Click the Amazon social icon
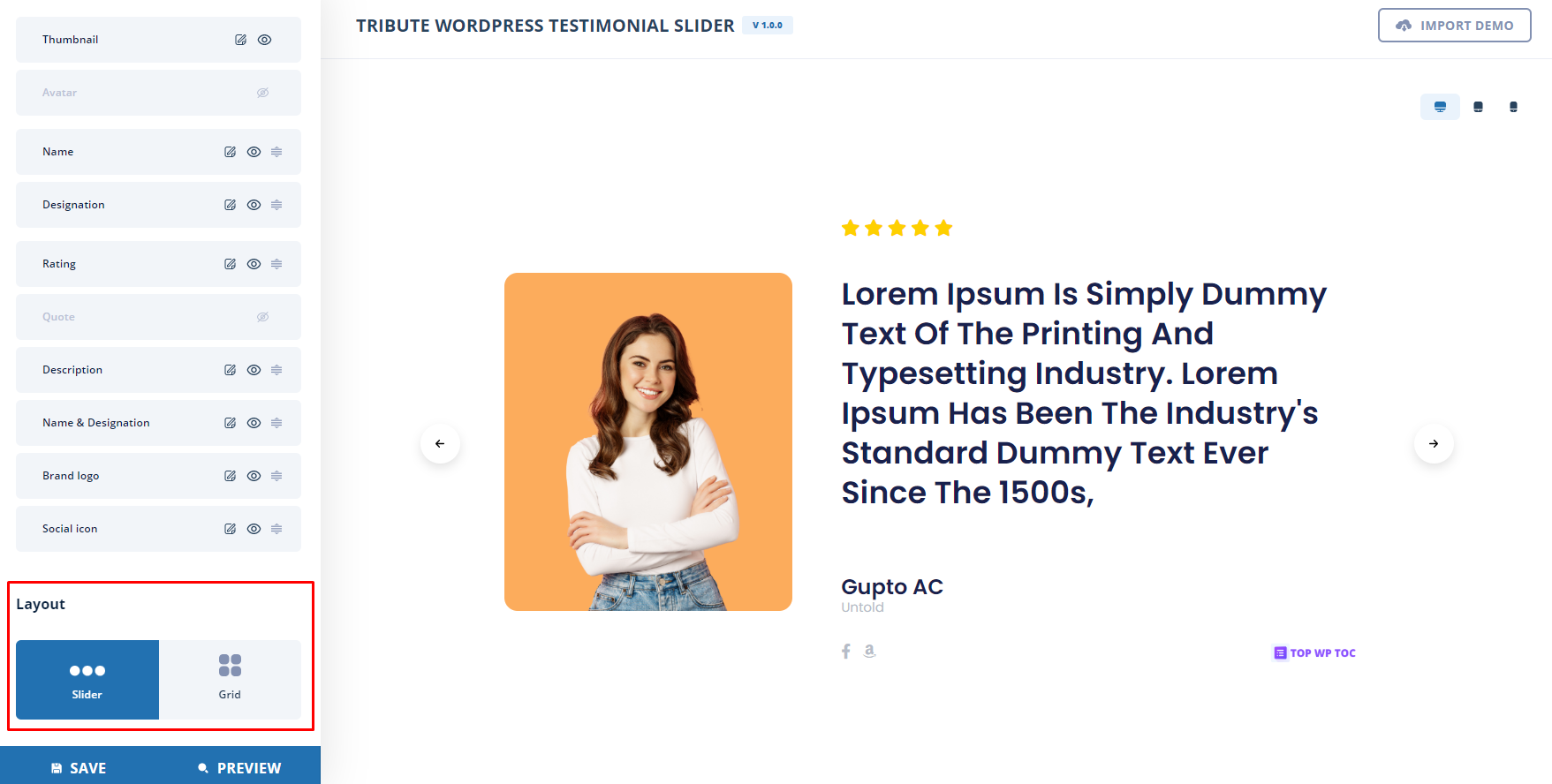Viewport: 1552px width, 784px height. pos(869,651)
